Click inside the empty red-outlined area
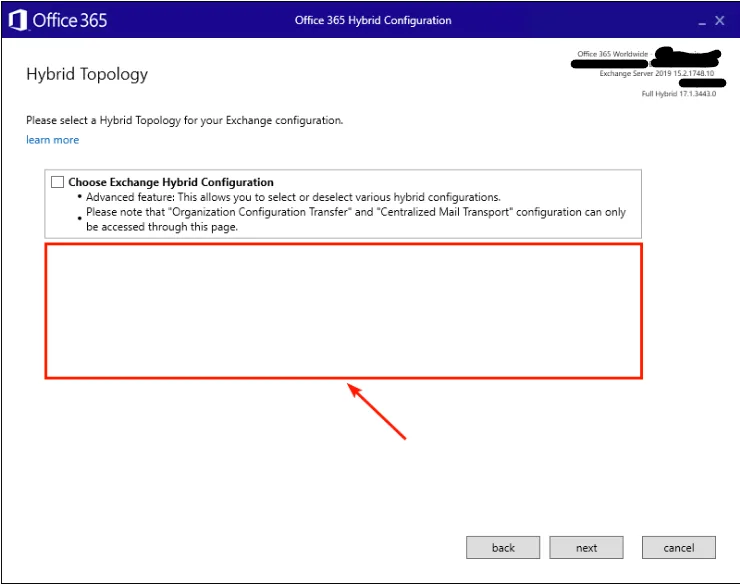 tap(343, 310)
